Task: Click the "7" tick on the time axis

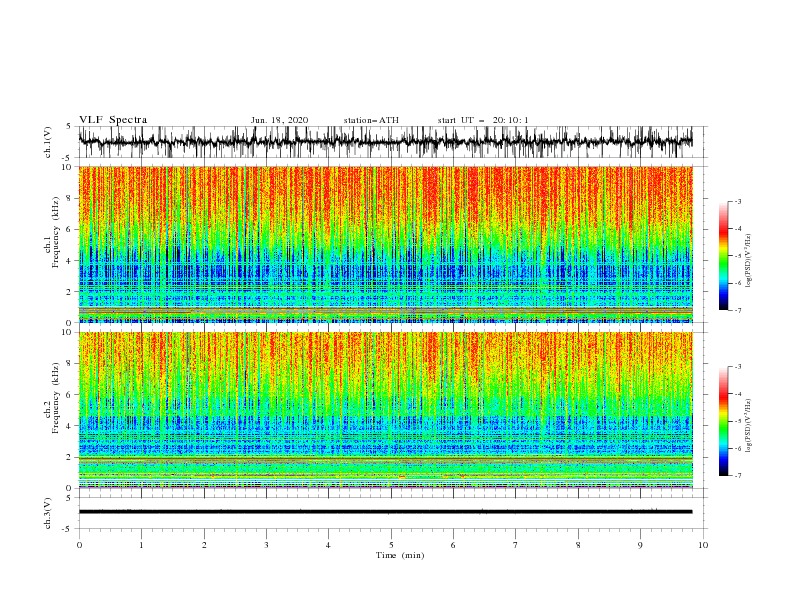Action: pyautogui.click(x=516, y=545)
